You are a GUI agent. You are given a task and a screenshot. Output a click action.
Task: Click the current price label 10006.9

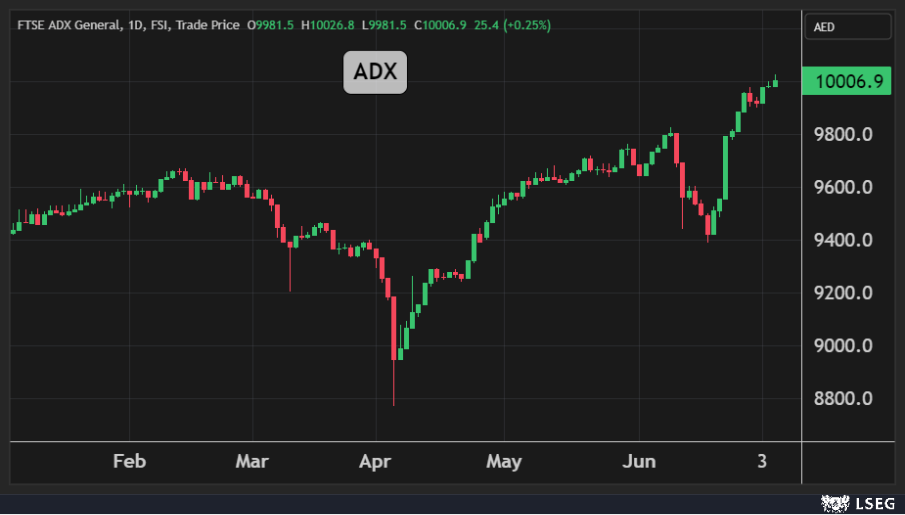[x=848, y=82]
